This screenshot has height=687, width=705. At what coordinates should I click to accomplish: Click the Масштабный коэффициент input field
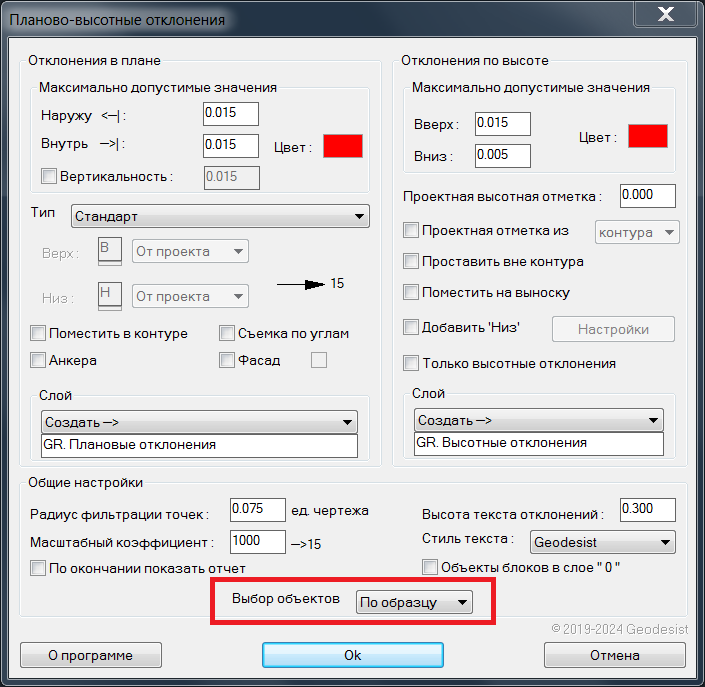(x=257, y=541)
